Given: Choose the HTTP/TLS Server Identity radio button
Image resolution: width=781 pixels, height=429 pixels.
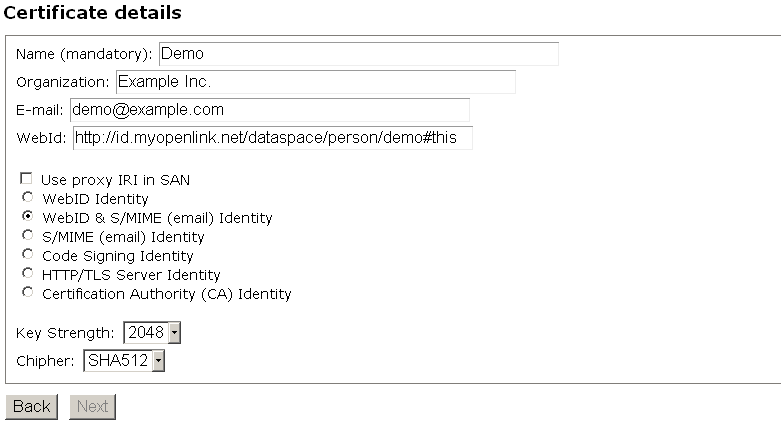Looking at the screenshot, I should [27, 274].
